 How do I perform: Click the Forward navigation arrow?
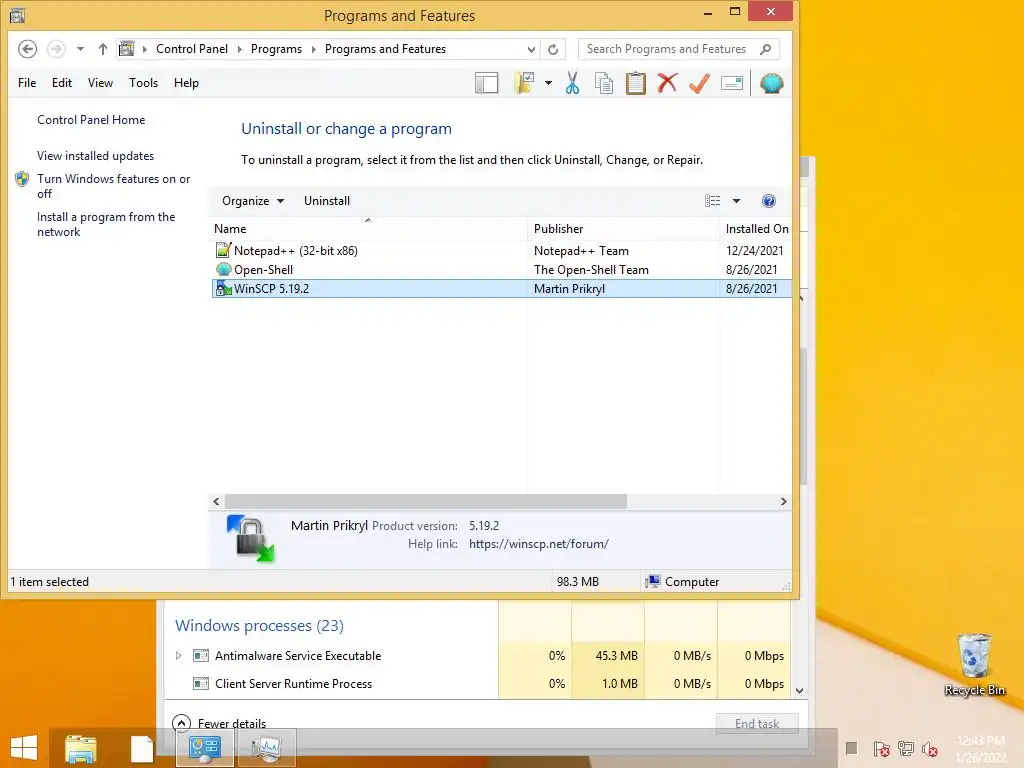tap(56, 49)
